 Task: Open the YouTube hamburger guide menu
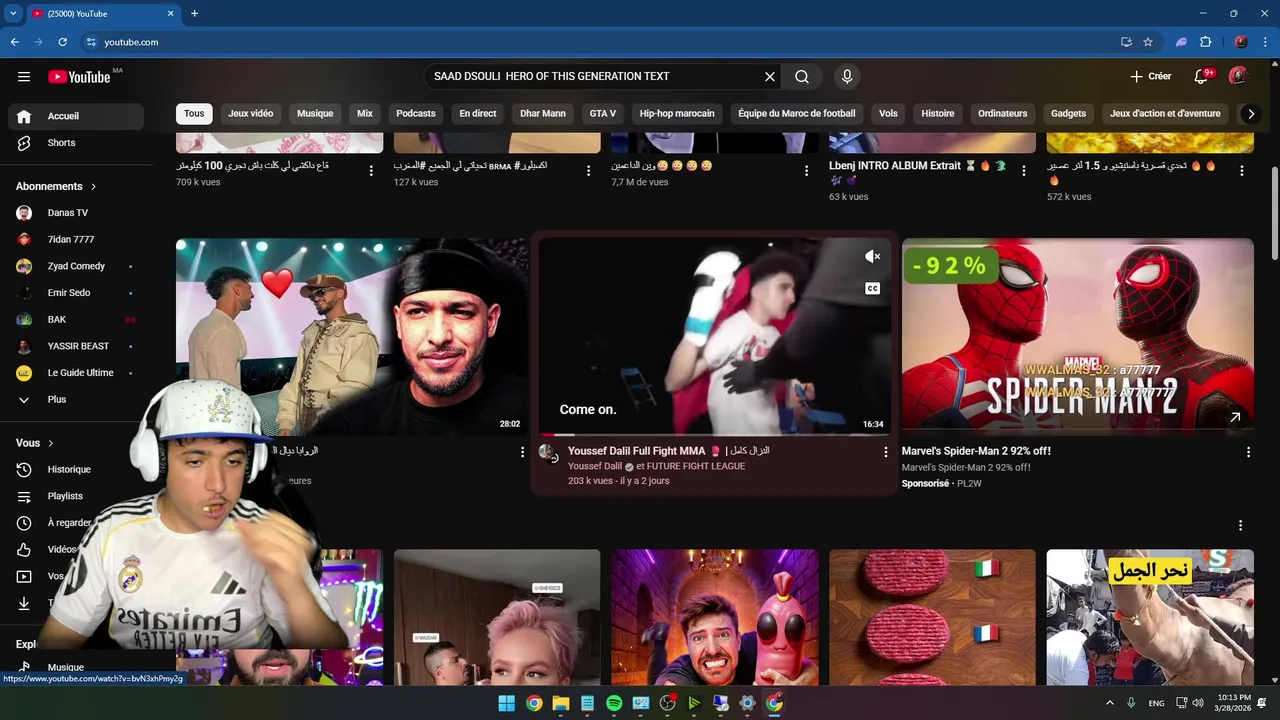tap(24, 77)
